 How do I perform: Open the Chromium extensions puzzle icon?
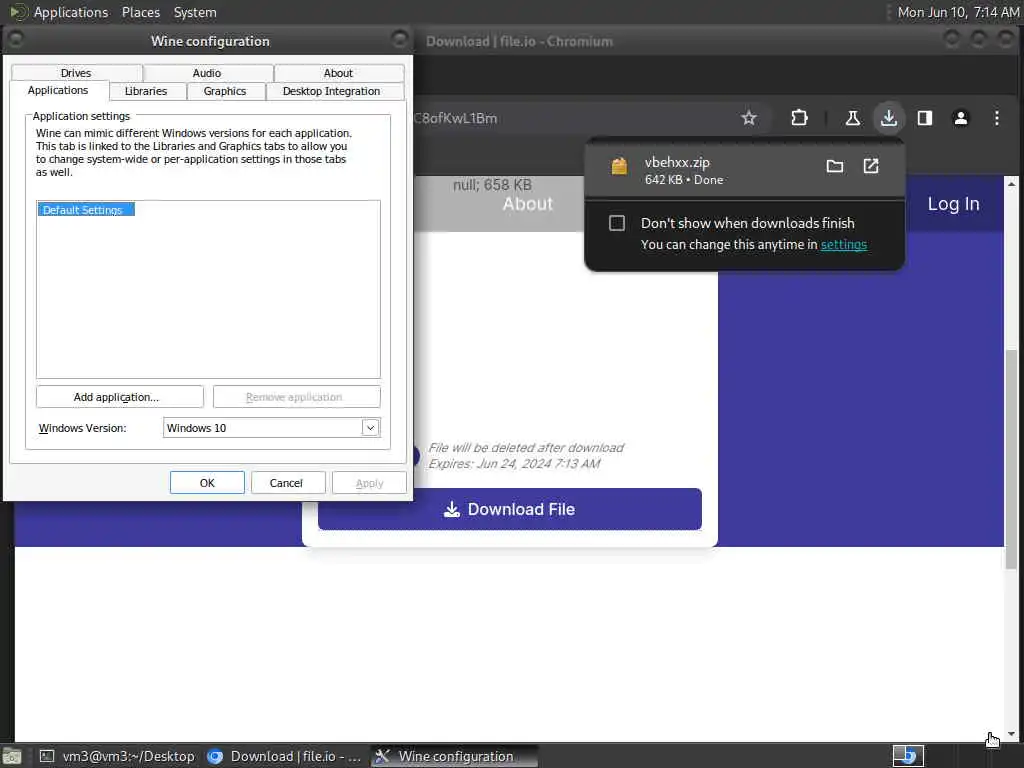799,118
